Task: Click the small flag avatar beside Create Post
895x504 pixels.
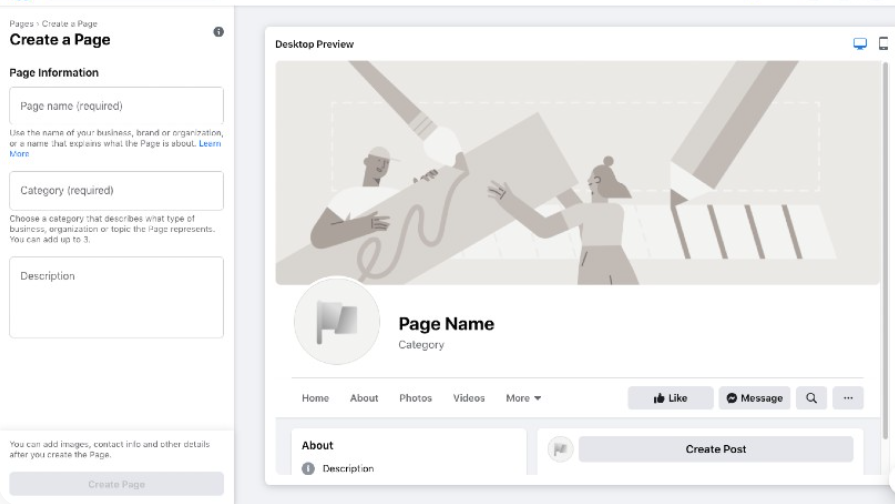Action: (560, 449)
